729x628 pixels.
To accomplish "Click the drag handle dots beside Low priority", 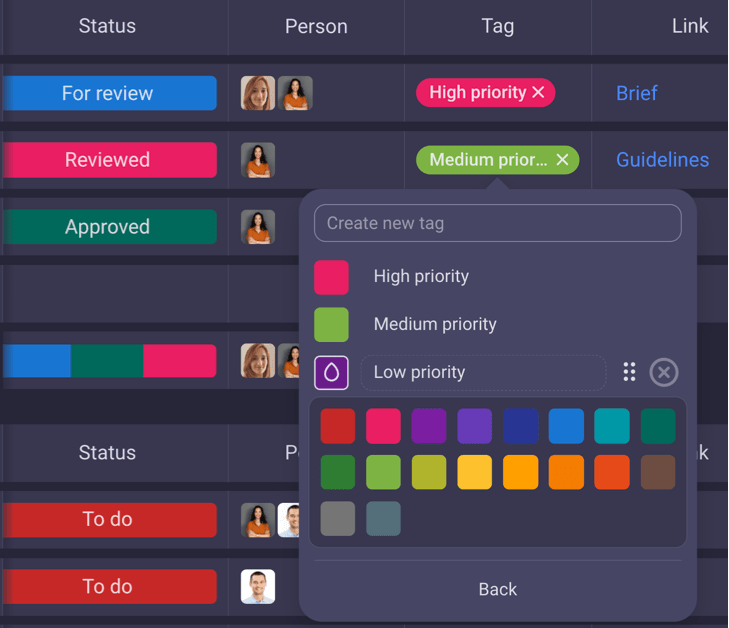I will coord(629,372).
